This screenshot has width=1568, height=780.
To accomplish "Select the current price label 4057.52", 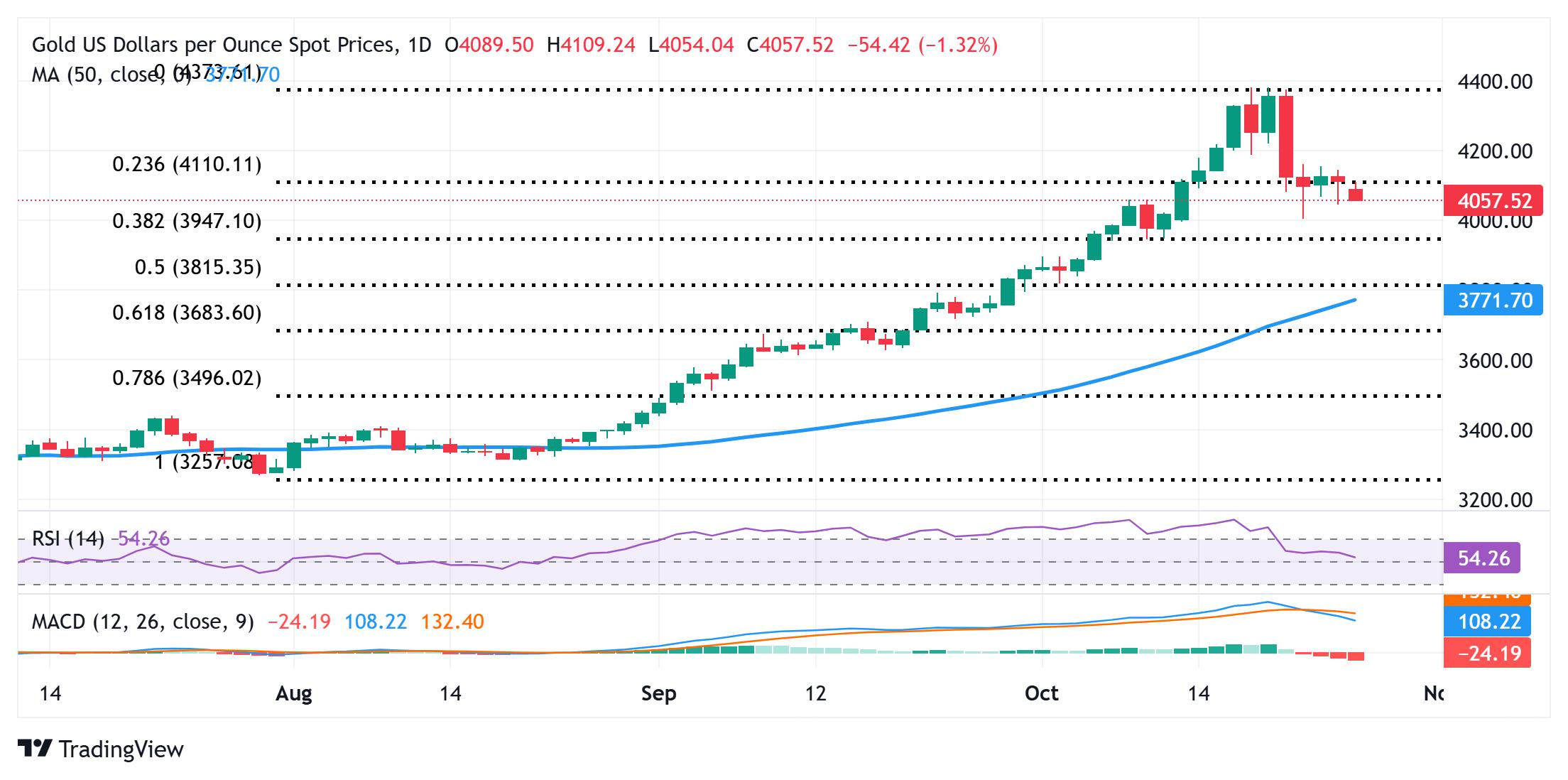I will (1493, 201).
